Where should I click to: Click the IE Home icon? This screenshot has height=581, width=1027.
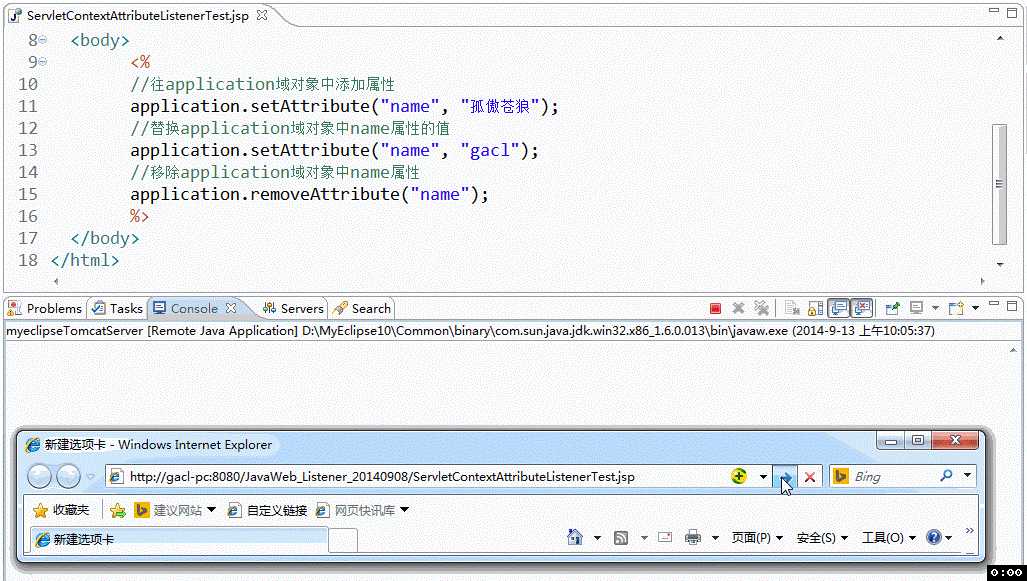click(x=575, y=537)
